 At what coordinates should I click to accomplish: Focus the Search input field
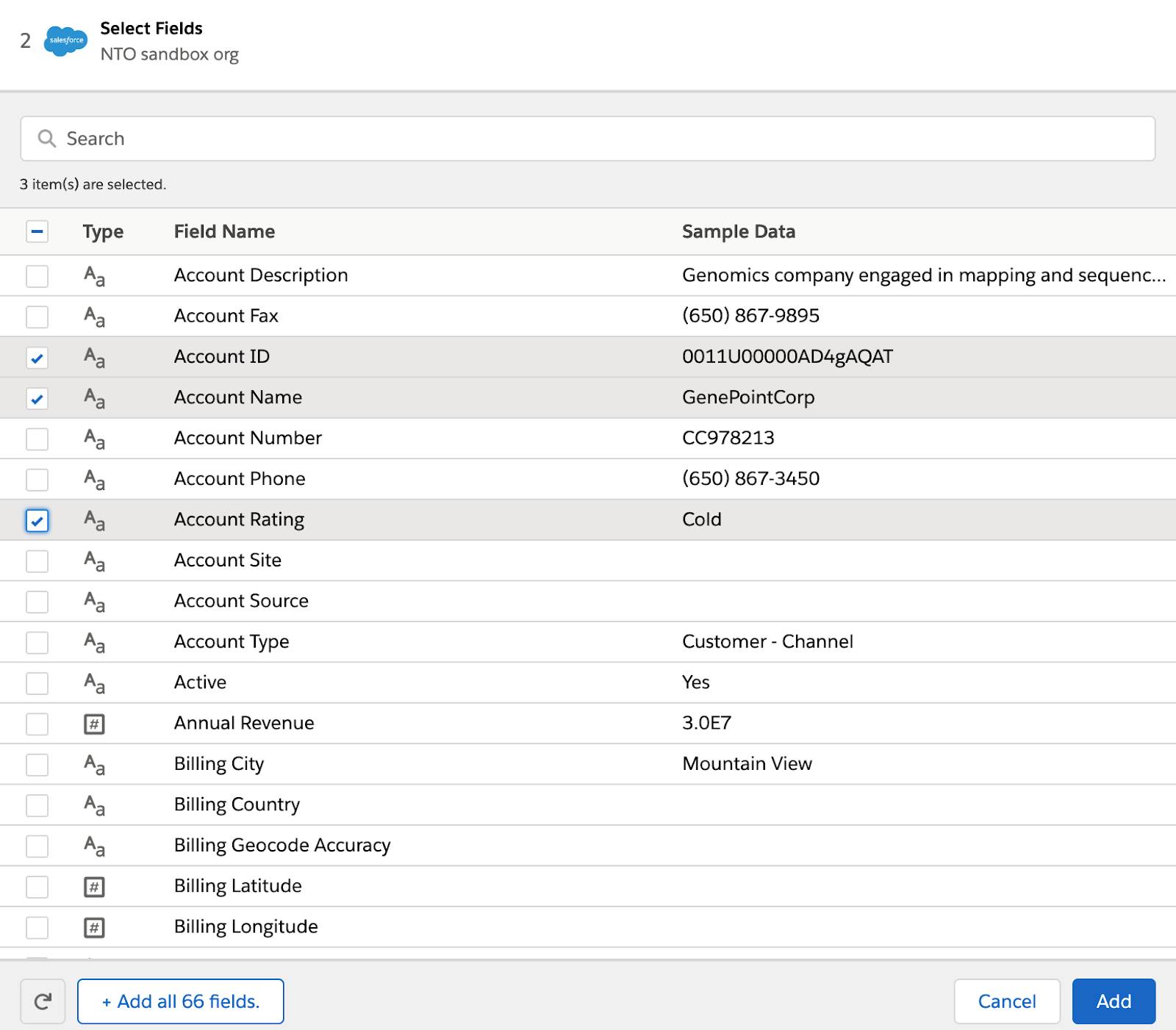point(588,139)
